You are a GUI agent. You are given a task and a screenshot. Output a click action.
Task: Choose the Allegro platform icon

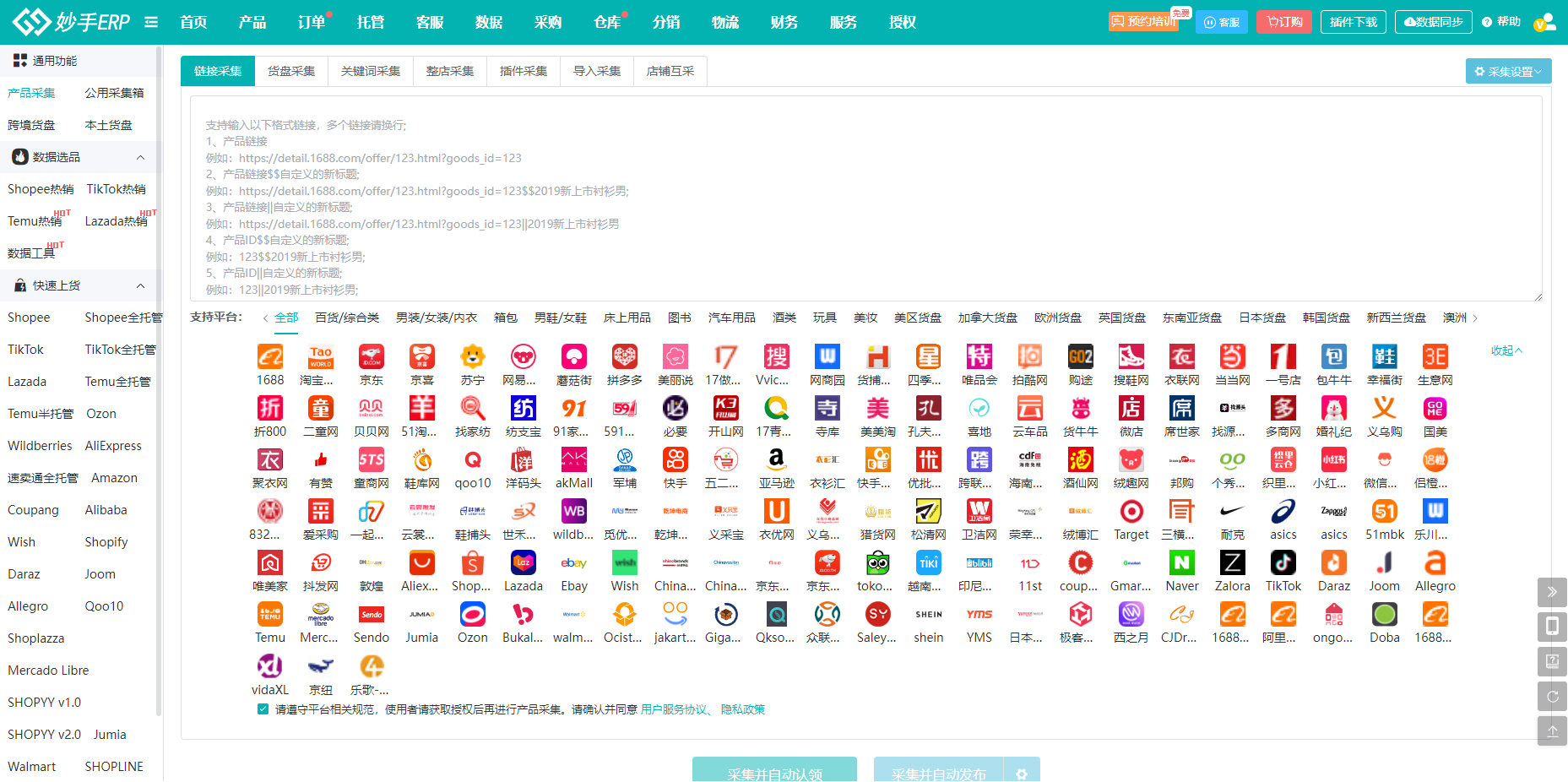click(1435, 562)
